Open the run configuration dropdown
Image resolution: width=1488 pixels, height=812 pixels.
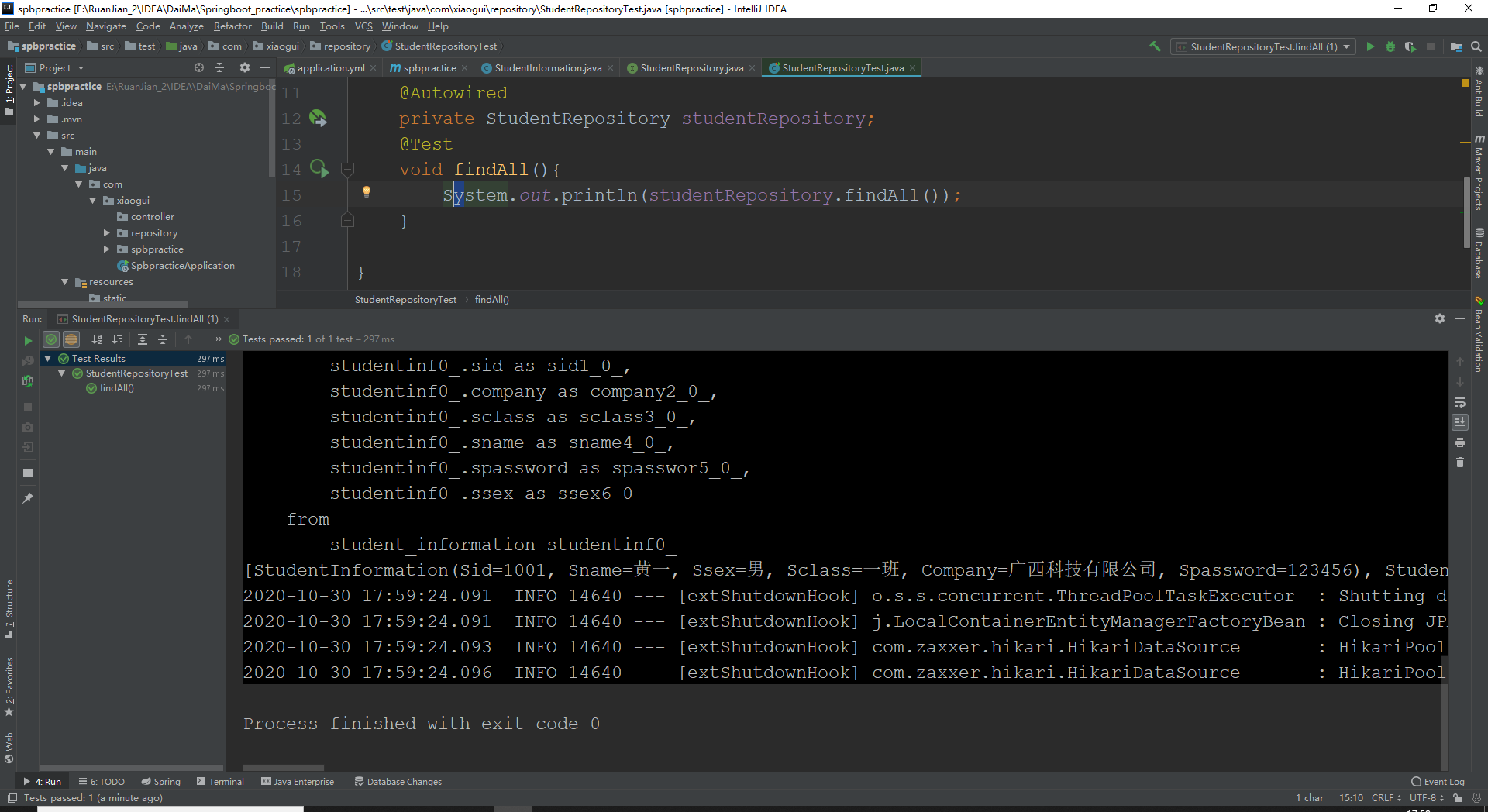point(1263,46)
